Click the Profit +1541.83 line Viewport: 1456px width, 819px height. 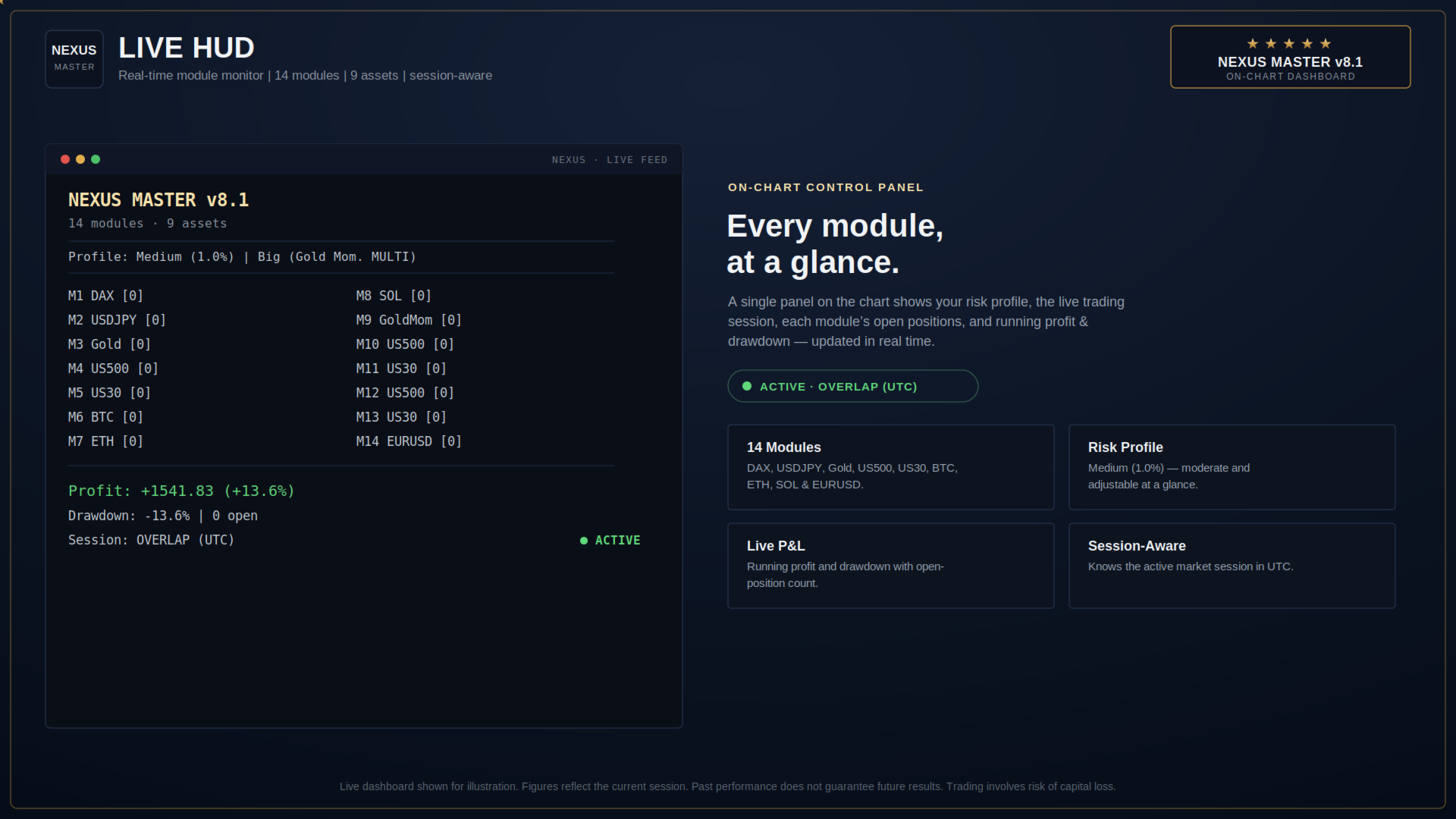pos(181,491)
